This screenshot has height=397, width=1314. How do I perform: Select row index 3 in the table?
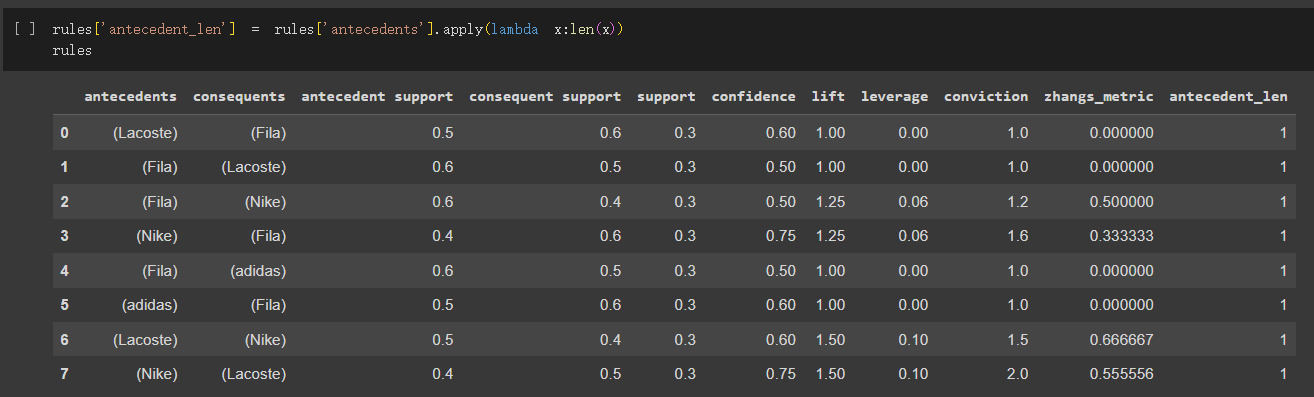(x=64, y=236)
